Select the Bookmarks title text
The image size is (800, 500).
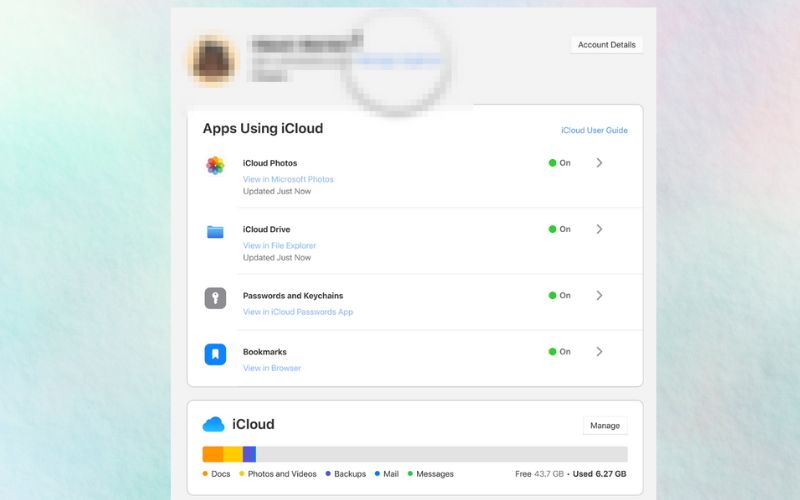[265, 352]
